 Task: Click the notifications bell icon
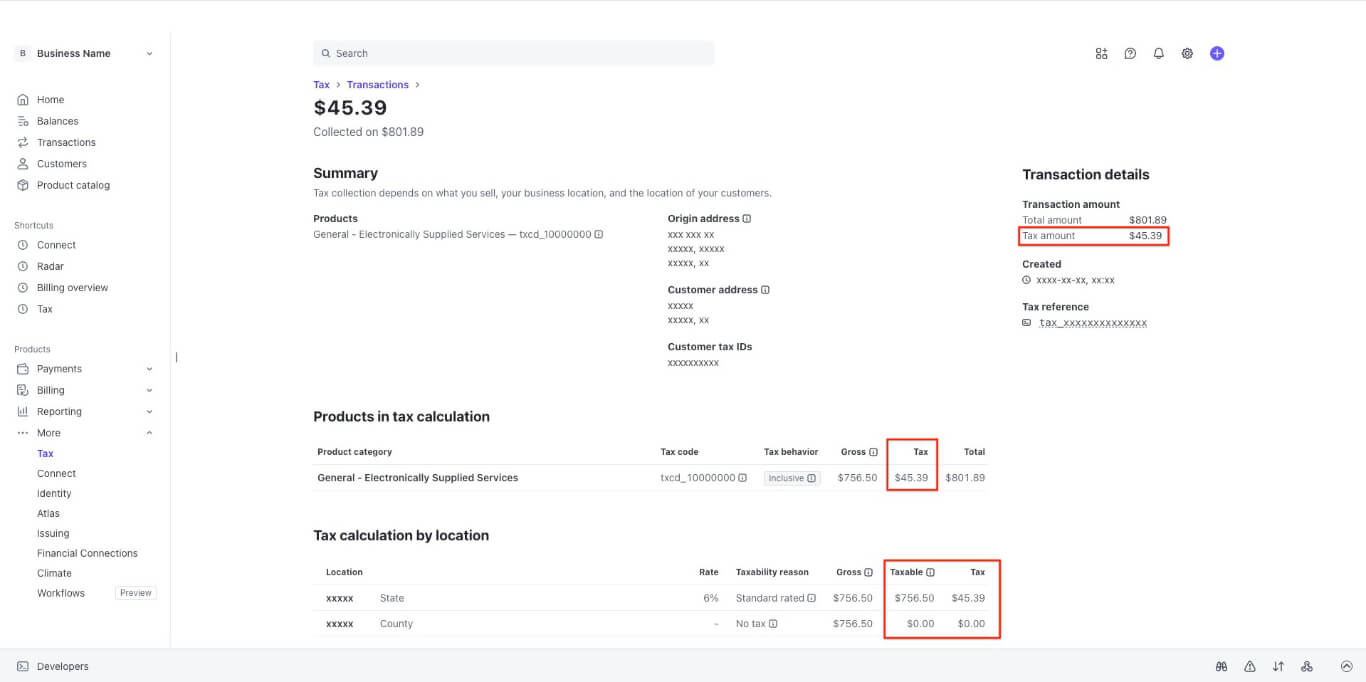[1158, 54]
